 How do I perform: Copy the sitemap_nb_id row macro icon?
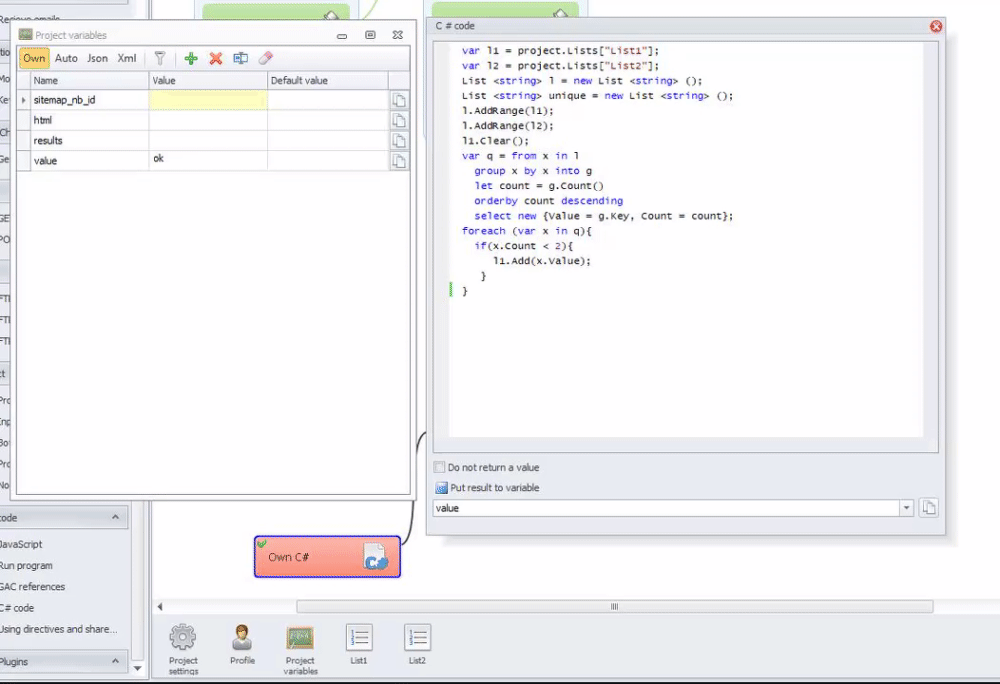399,100
